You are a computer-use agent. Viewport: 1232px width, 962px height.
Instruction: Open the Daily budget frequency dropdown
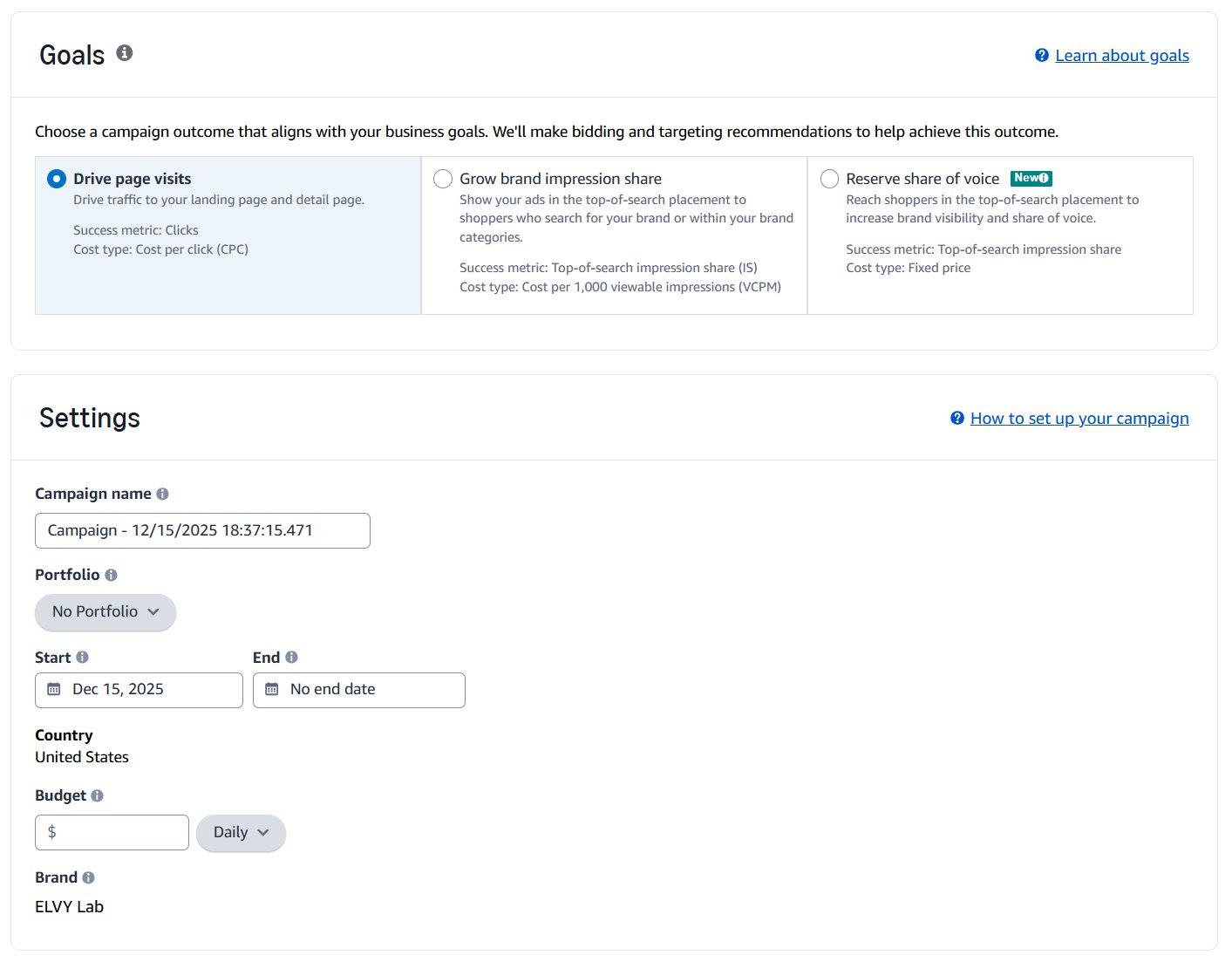tap(241, 833)
